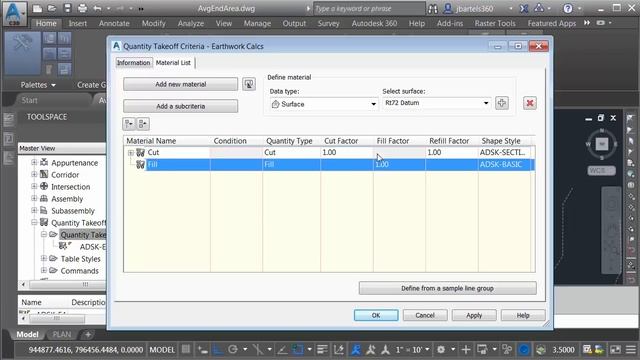
Task: Click the Help button in dialog
Action: (523, 315)
